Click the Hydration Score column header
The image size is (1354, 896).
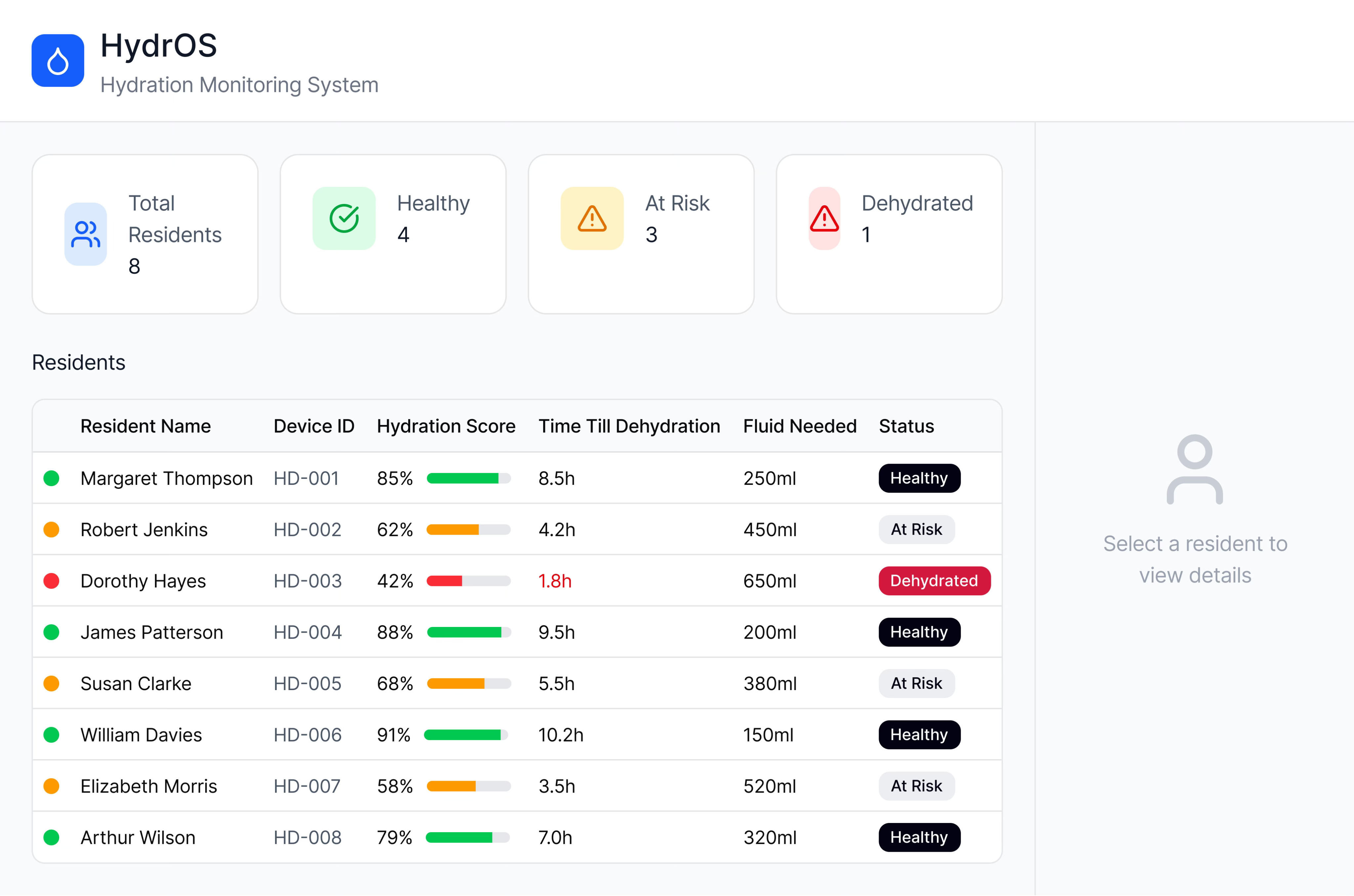446,426
